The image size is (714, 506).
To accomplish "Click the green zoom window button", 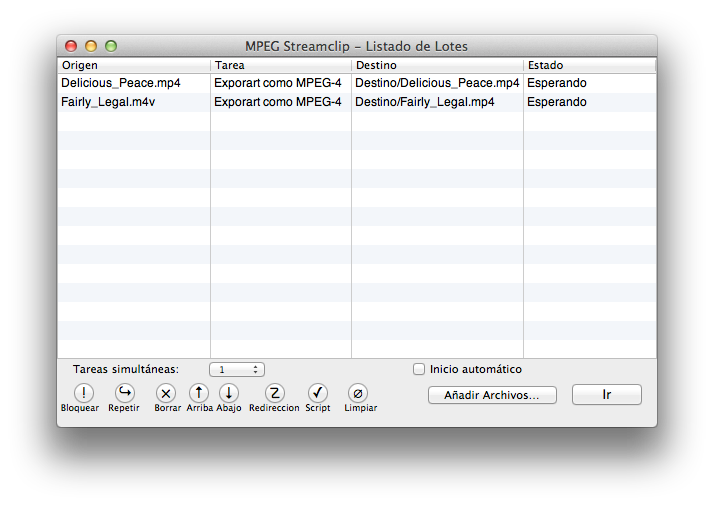I will pos(111,46).
